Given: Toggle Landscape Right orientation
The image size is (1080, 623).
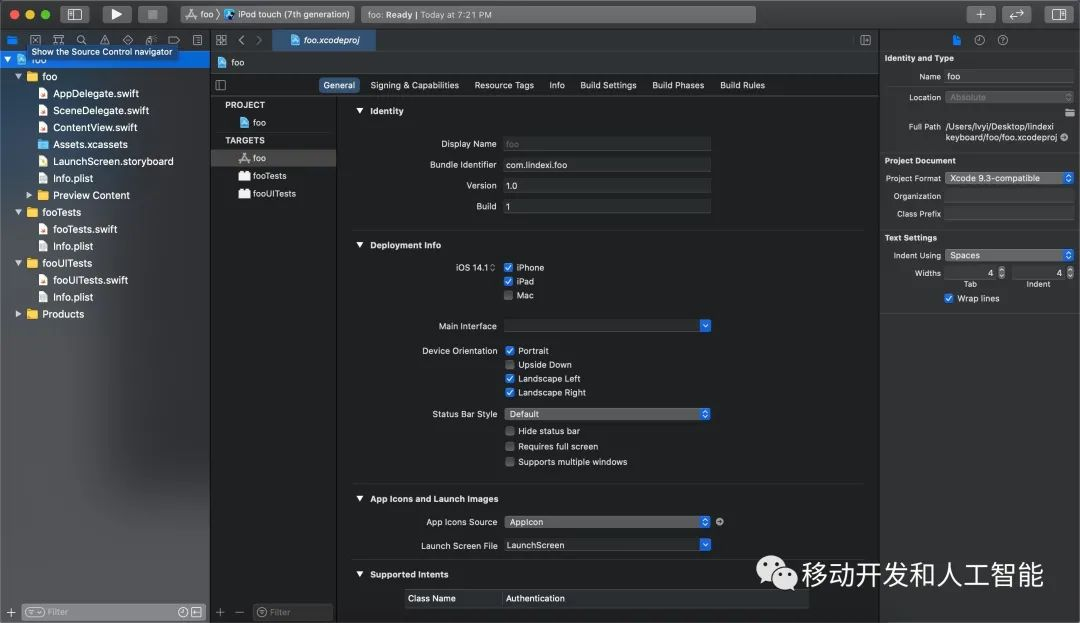Looking at the screenshot, I should (510, 392).
